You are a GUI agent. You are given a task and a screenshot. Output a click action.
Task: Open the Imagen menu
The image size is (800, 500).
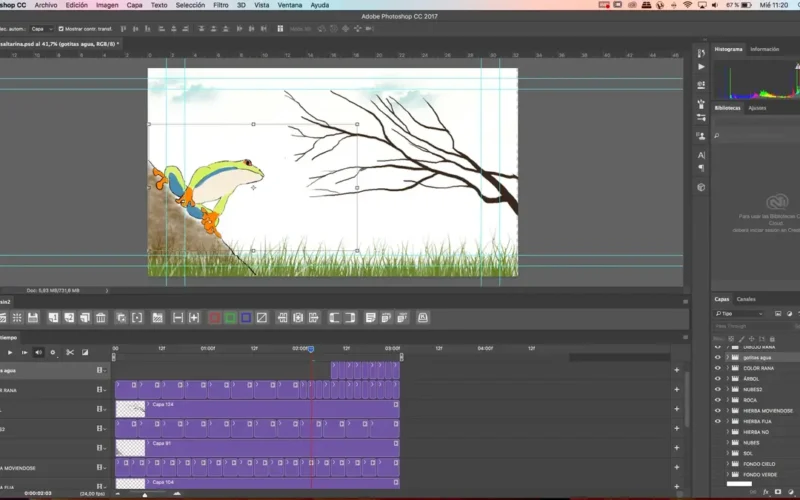[107, 5]
